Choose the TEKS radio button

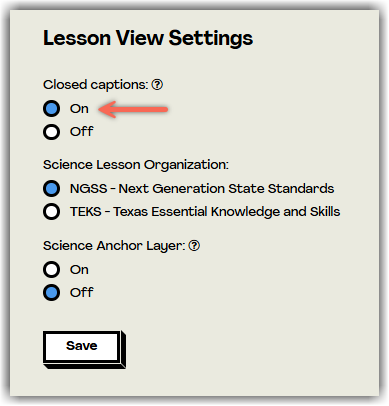click(52, 212)
